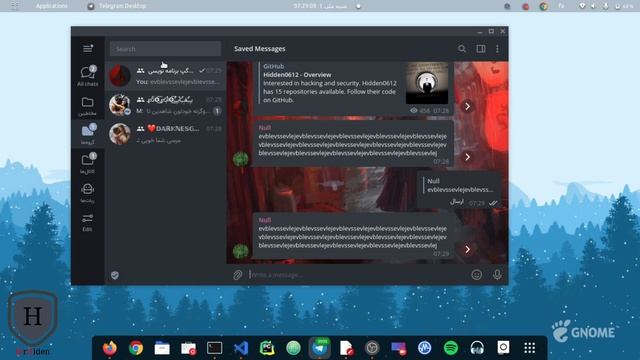Launch Google Chrome from the dock
Image resolution: width=640 pixels, height=360 pixels.
coord(136,348)
